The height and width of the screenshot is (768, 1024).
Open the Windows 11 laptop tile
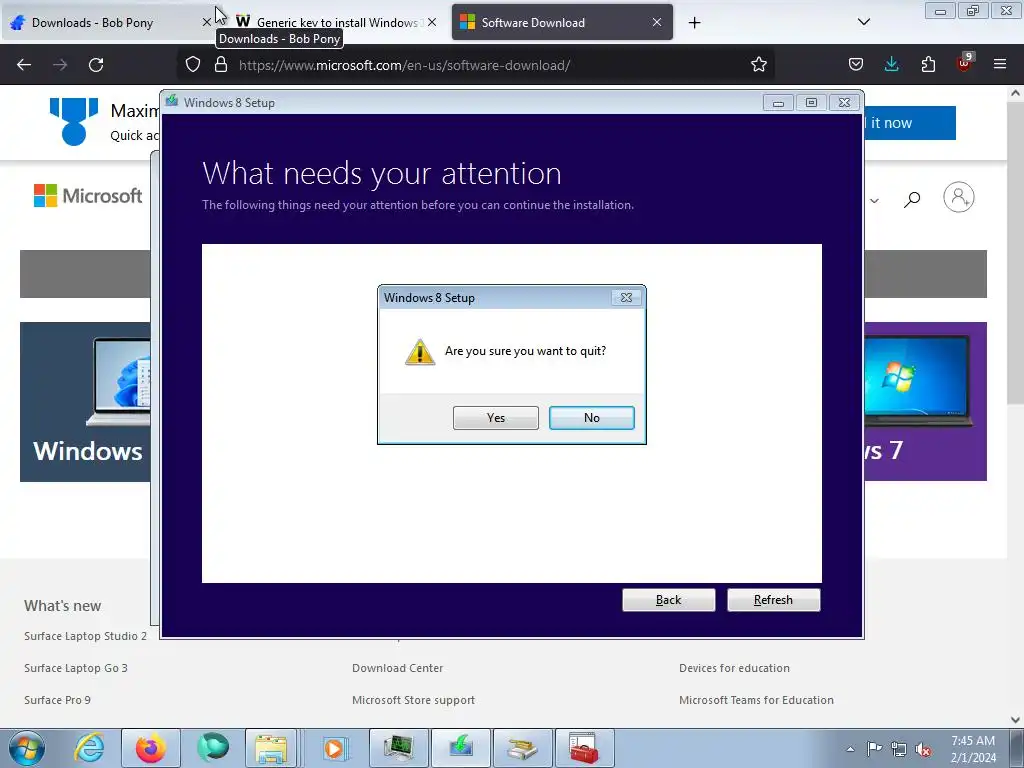tap(86, 402)
